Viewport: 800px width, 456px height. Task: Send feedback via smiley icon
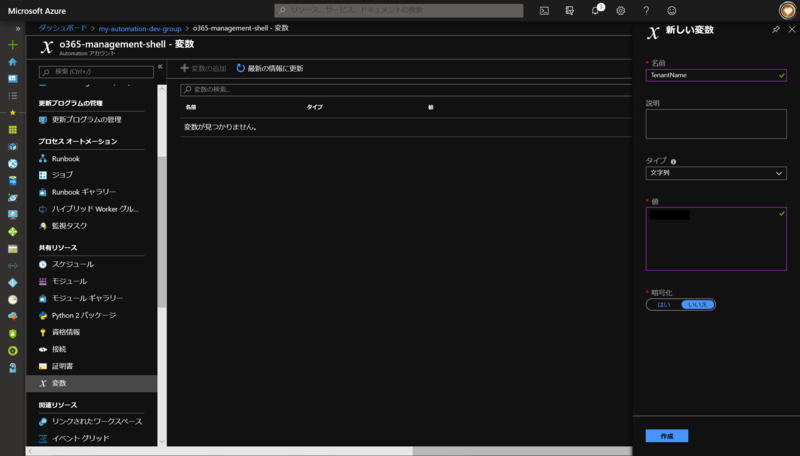pos(672,11)
